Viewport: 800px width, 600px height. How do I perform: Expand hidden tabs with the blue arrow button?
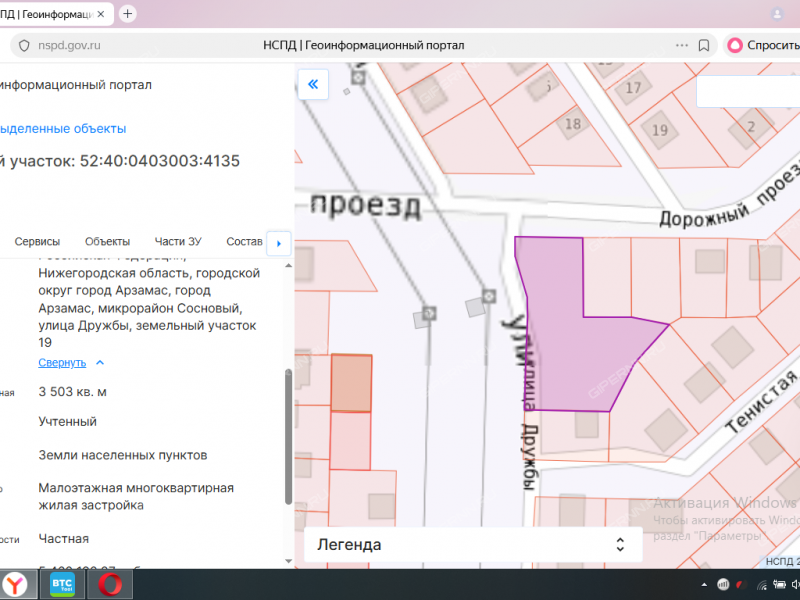[x=279, y=243]
